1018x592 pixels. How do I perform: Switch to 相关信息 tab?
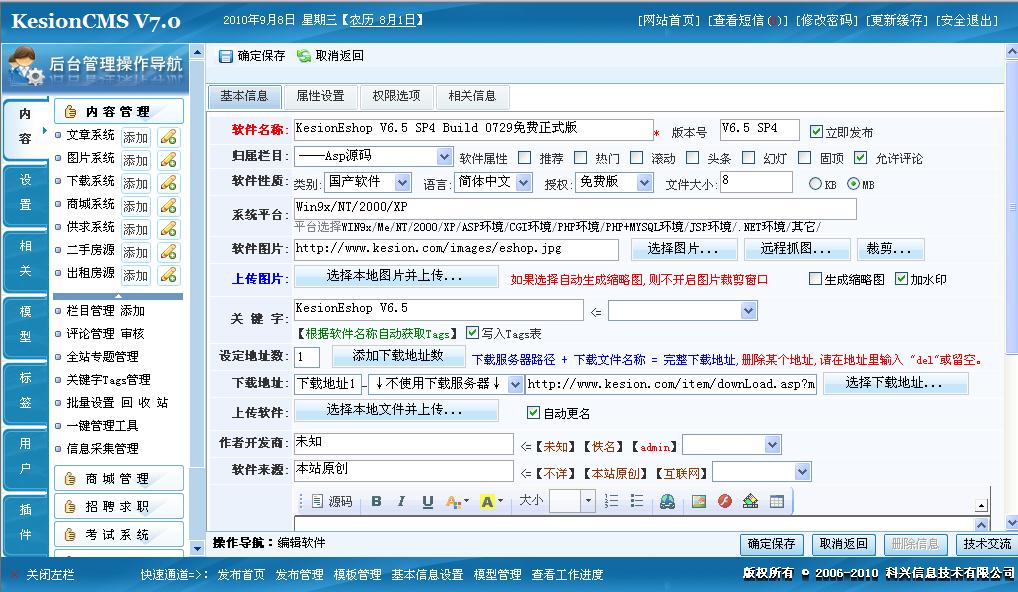tap(472, 96)
